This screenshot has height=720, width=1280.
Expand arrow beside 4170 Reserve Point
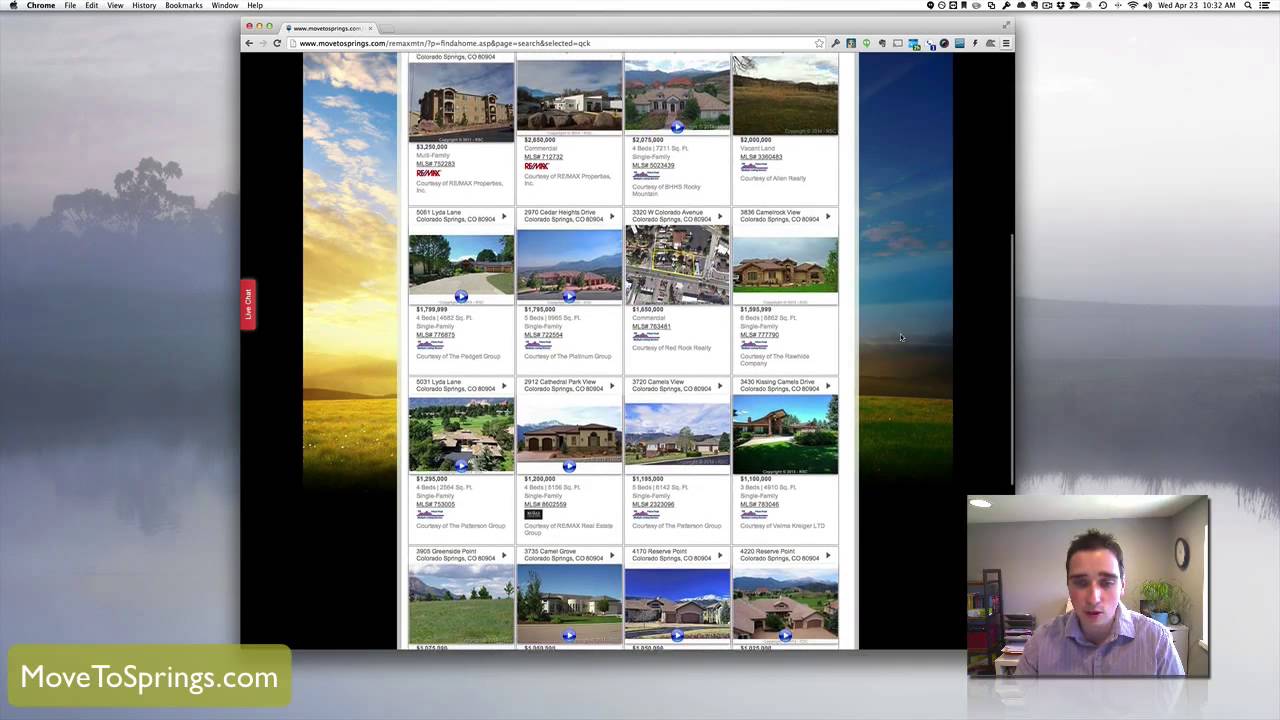click(x=720, y=554)
